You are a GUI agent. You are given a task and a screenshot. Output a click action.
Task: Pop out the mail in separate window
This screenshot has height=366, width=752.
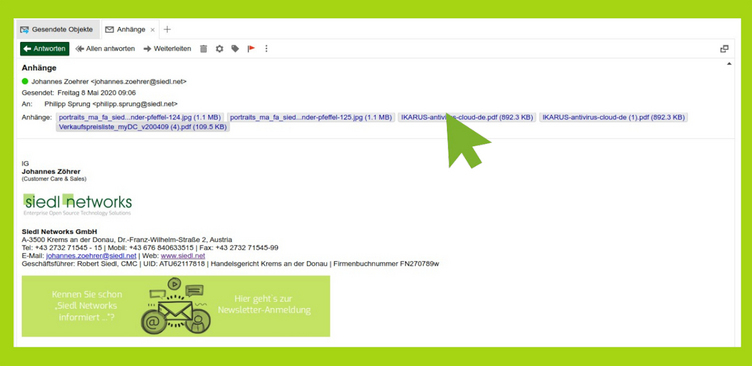(x=724, y=48)
